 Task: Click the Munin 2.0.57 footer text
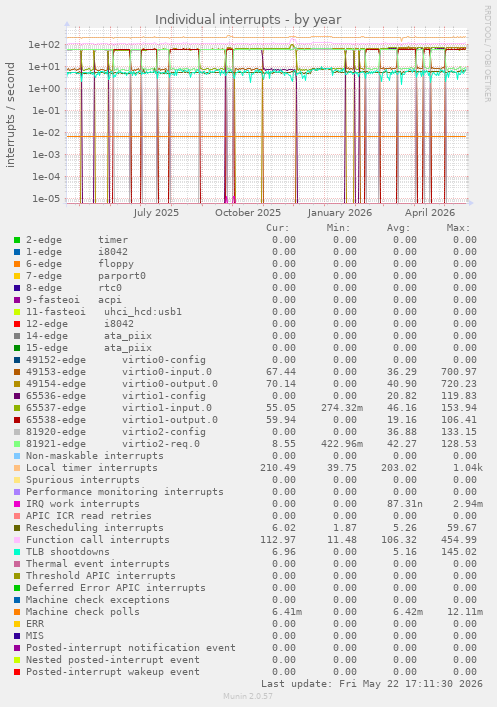point(248,696)
